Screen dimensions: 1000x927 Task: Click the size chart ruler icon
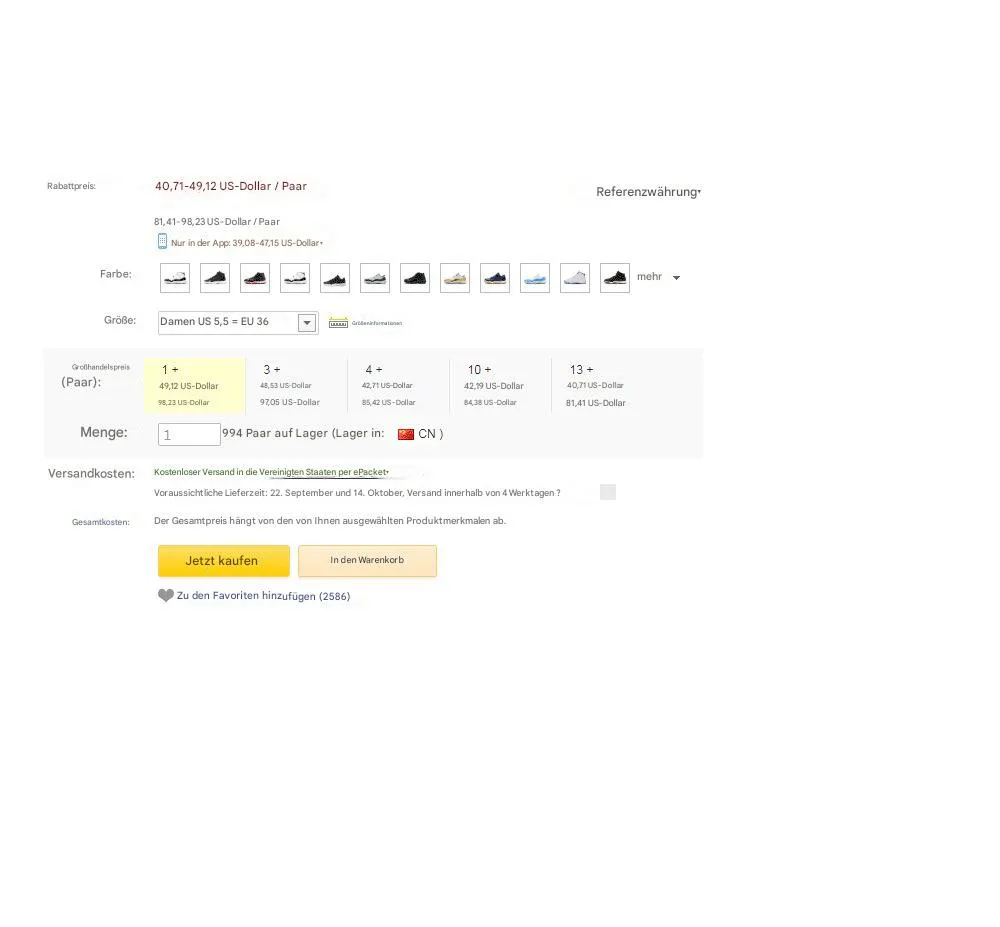click(x=338, y=322)
